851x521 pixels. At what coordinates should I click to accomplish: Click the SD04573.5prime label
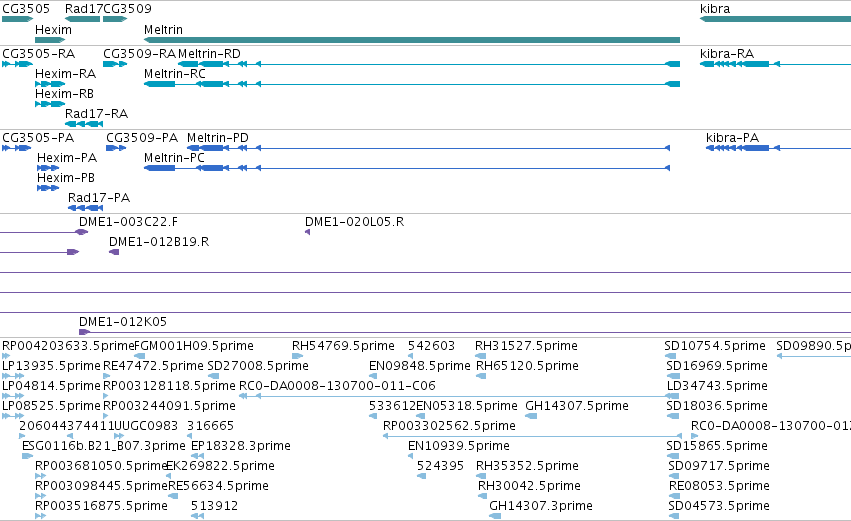point(719,506)
